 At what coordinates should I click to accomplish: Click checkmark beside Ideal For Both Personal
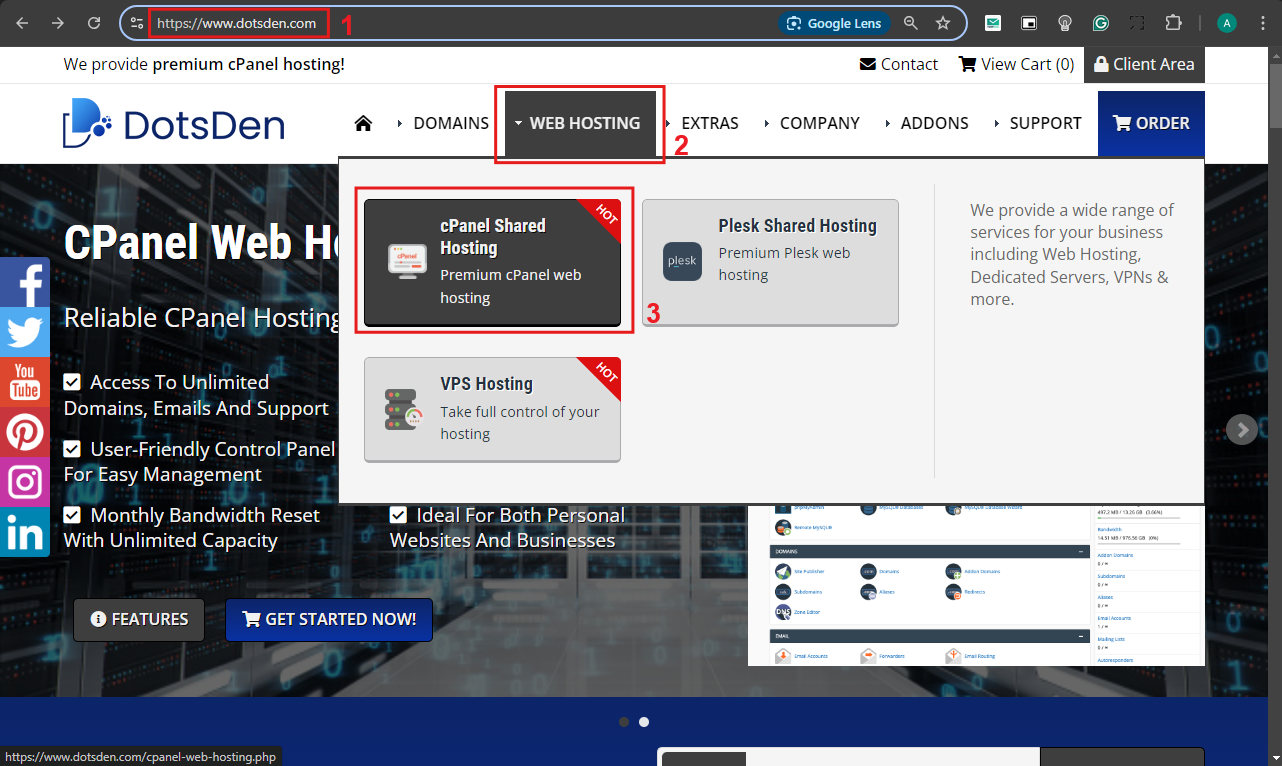tap(398, 515)
